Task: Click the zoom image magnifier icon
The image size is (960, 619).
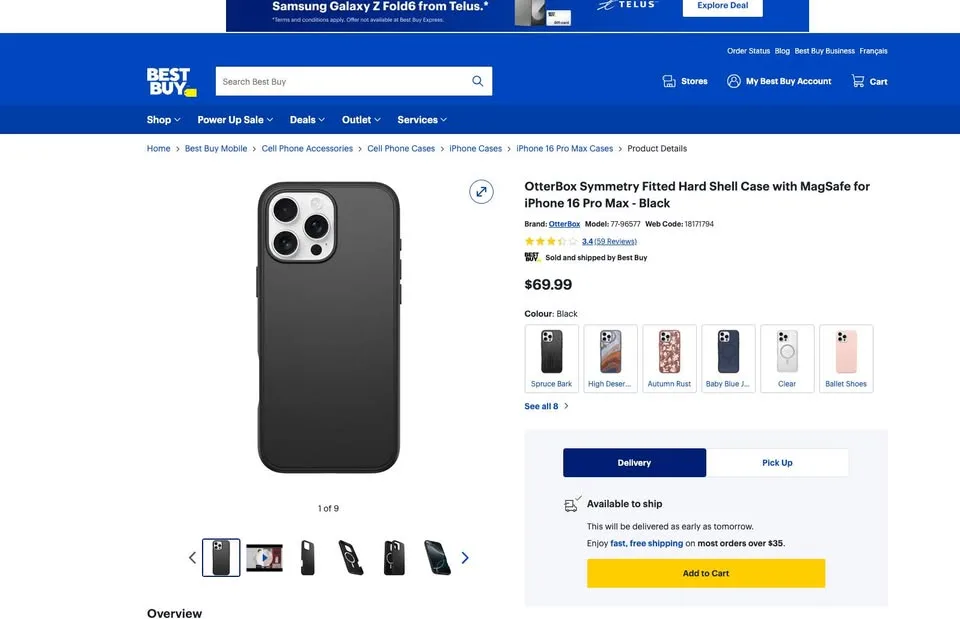Action: click(481, 191)
